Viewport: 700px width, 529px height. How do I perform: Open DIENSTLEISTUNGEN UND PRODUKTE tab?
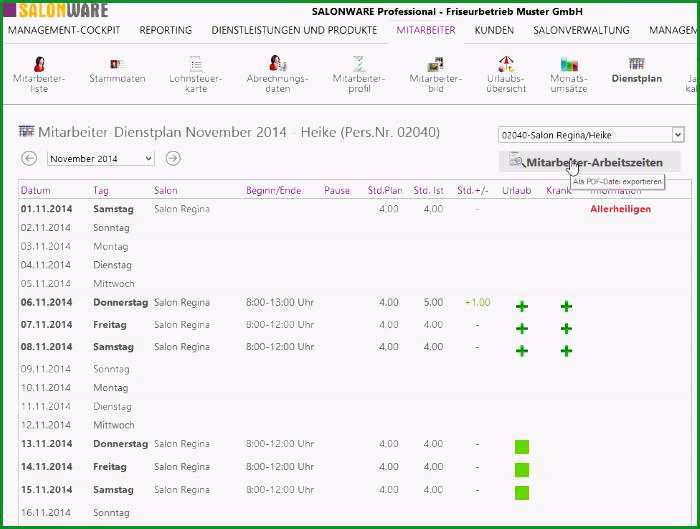pyautogui.click(x=294, y=30)
